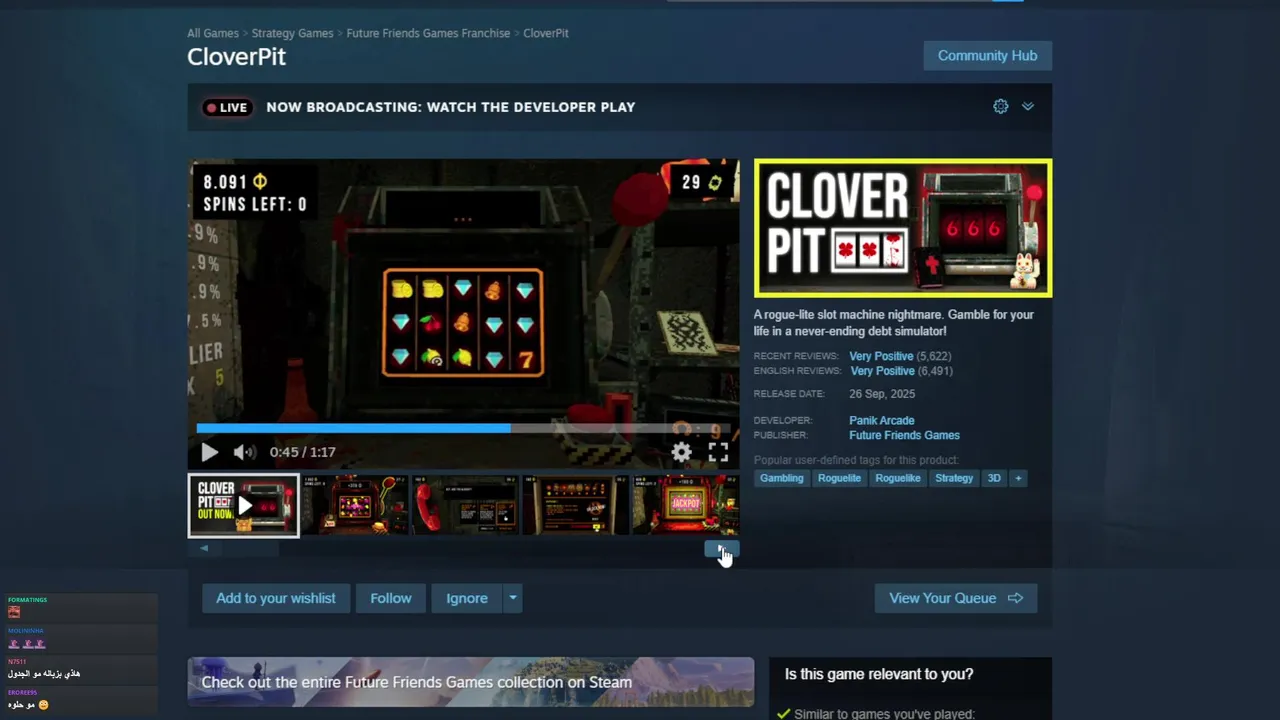Viewport: 1280px width, 720px height.
Task: Select the second slot machine screenshot thumbnail
Action: pyautogui.click(x=355, y=505)
